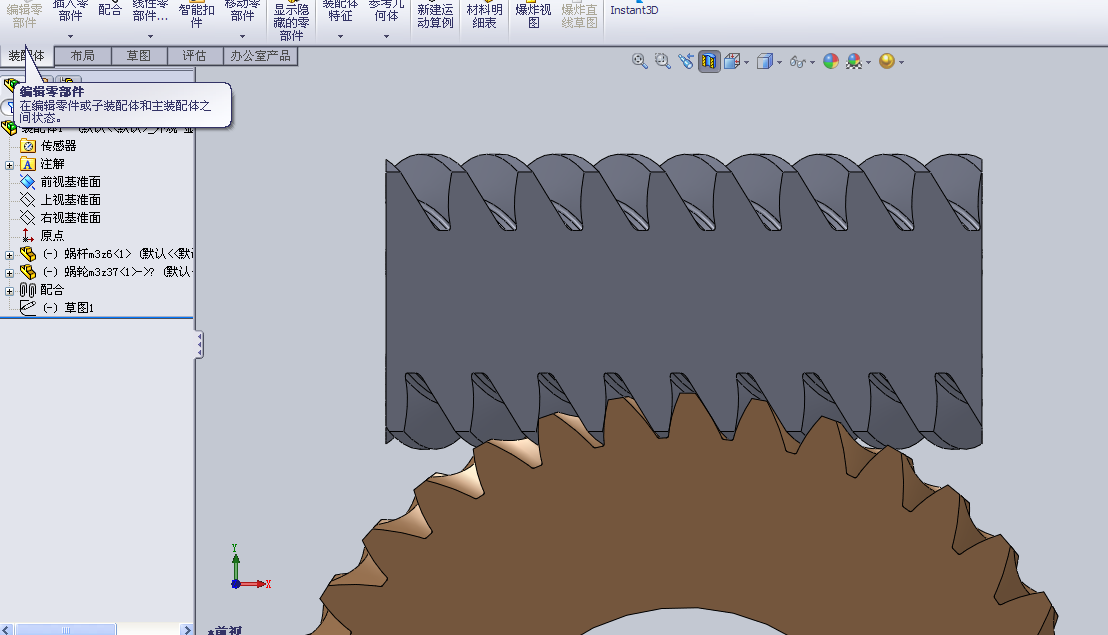This screenshot has height=635, width=1108.
Task: Click Insert Components (插入零部件) tool
Action: (70, 11)
